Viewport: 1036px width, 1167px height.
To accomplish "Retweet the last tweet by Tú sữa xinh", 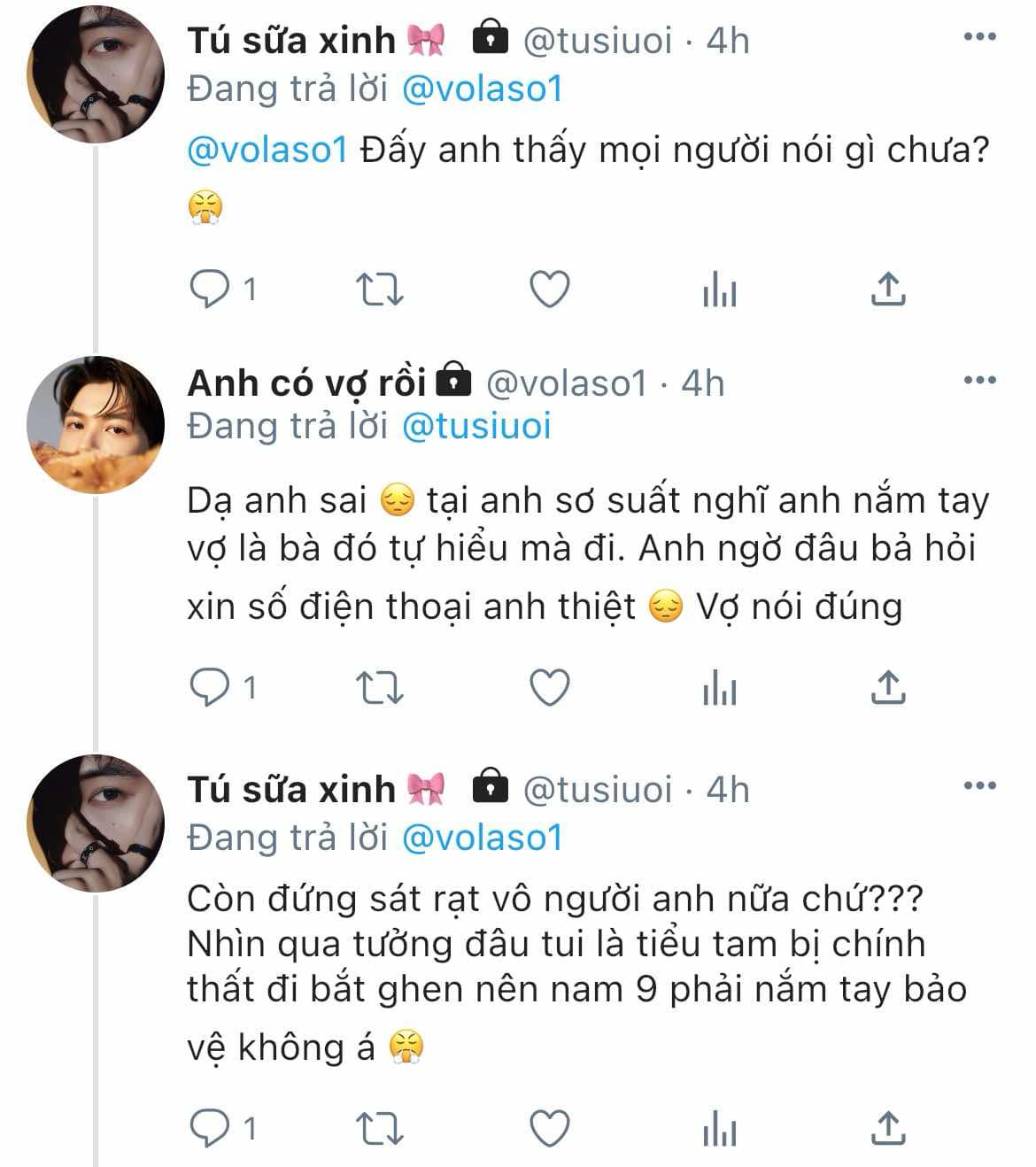I will (379, 1129).
